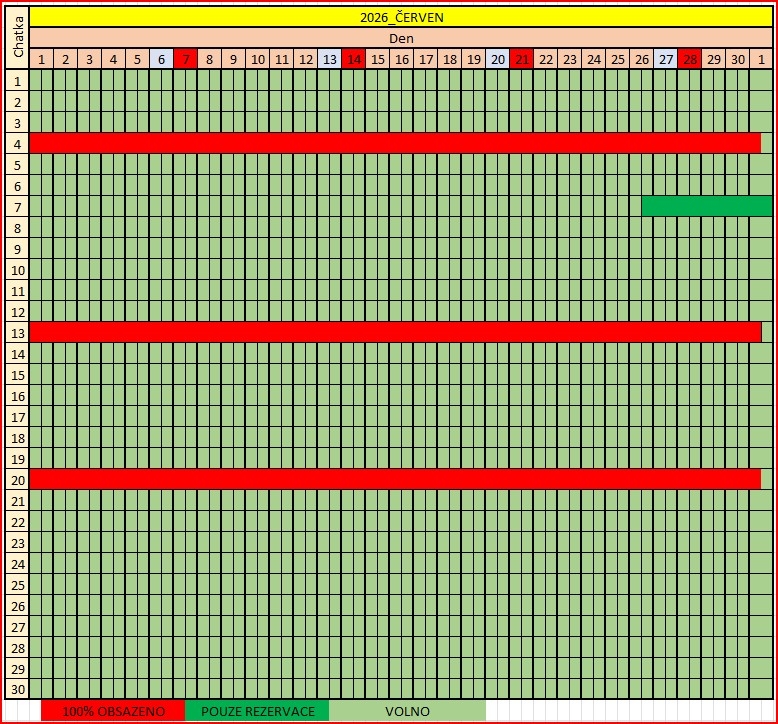Select the day 30 column header
This screenshot has width=778, height=724.
pyautogui.click(x=737, y=59)
